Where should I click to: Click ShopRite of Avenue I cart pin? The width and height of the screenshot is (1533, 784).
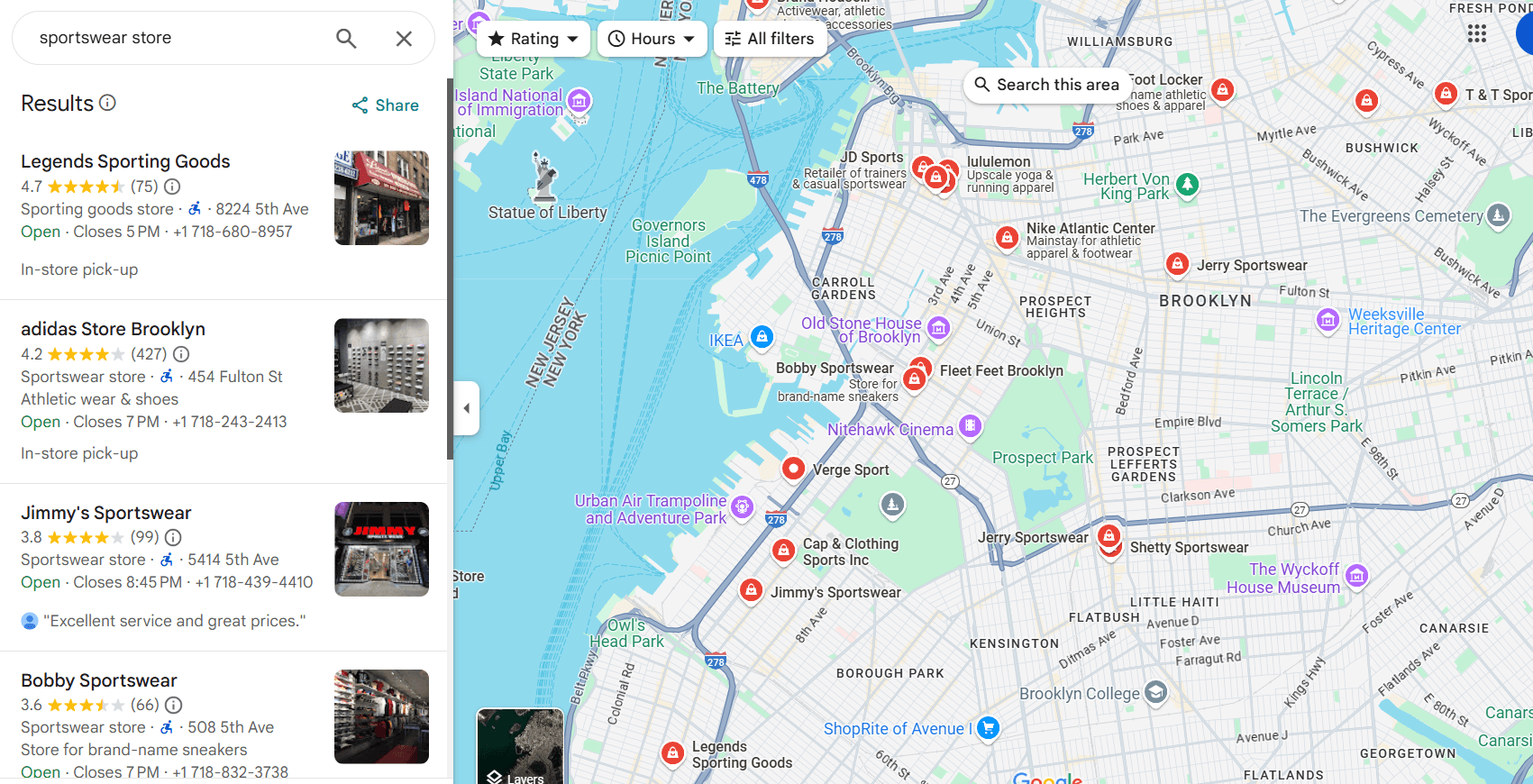click(x=988, y=727)
